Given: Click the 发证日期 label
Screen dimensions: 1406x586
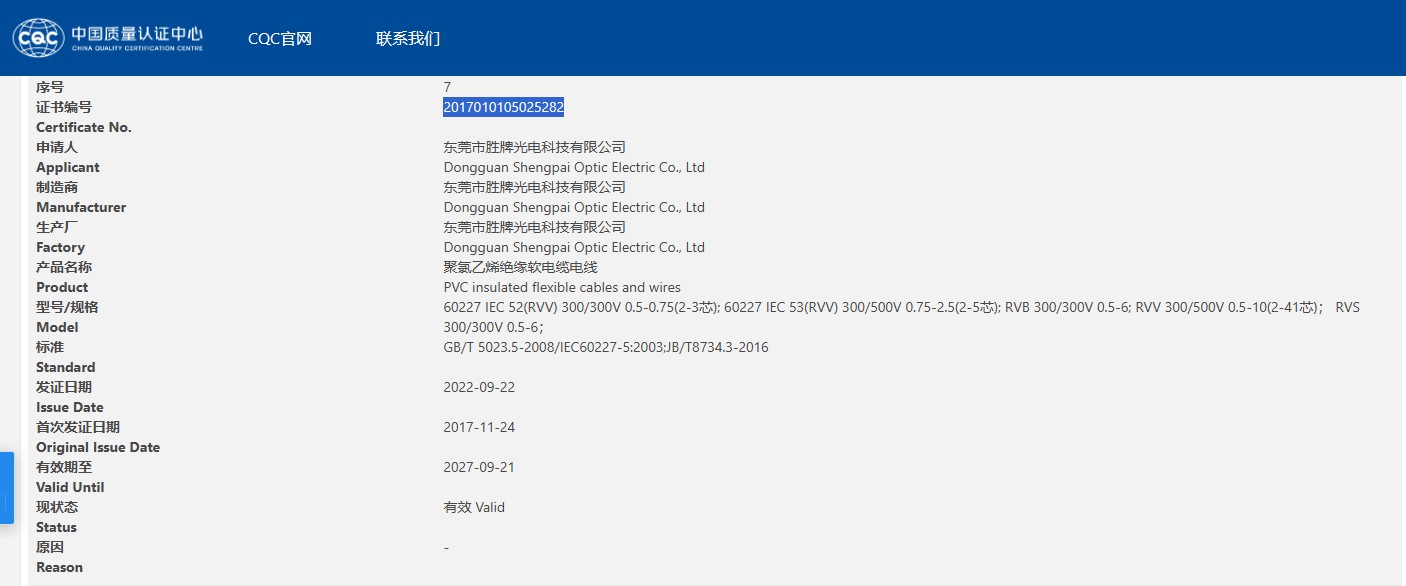Looking at the screenshot, I should point(64,387).
